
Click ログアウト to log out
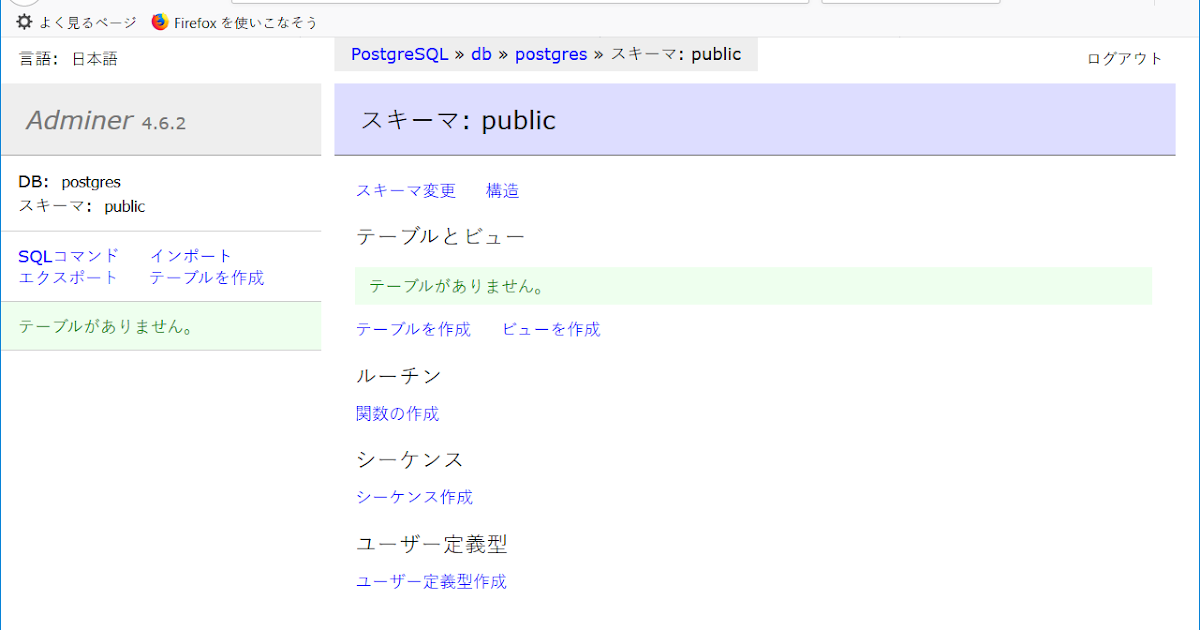pyautogui.click(x=1122, y=58)
